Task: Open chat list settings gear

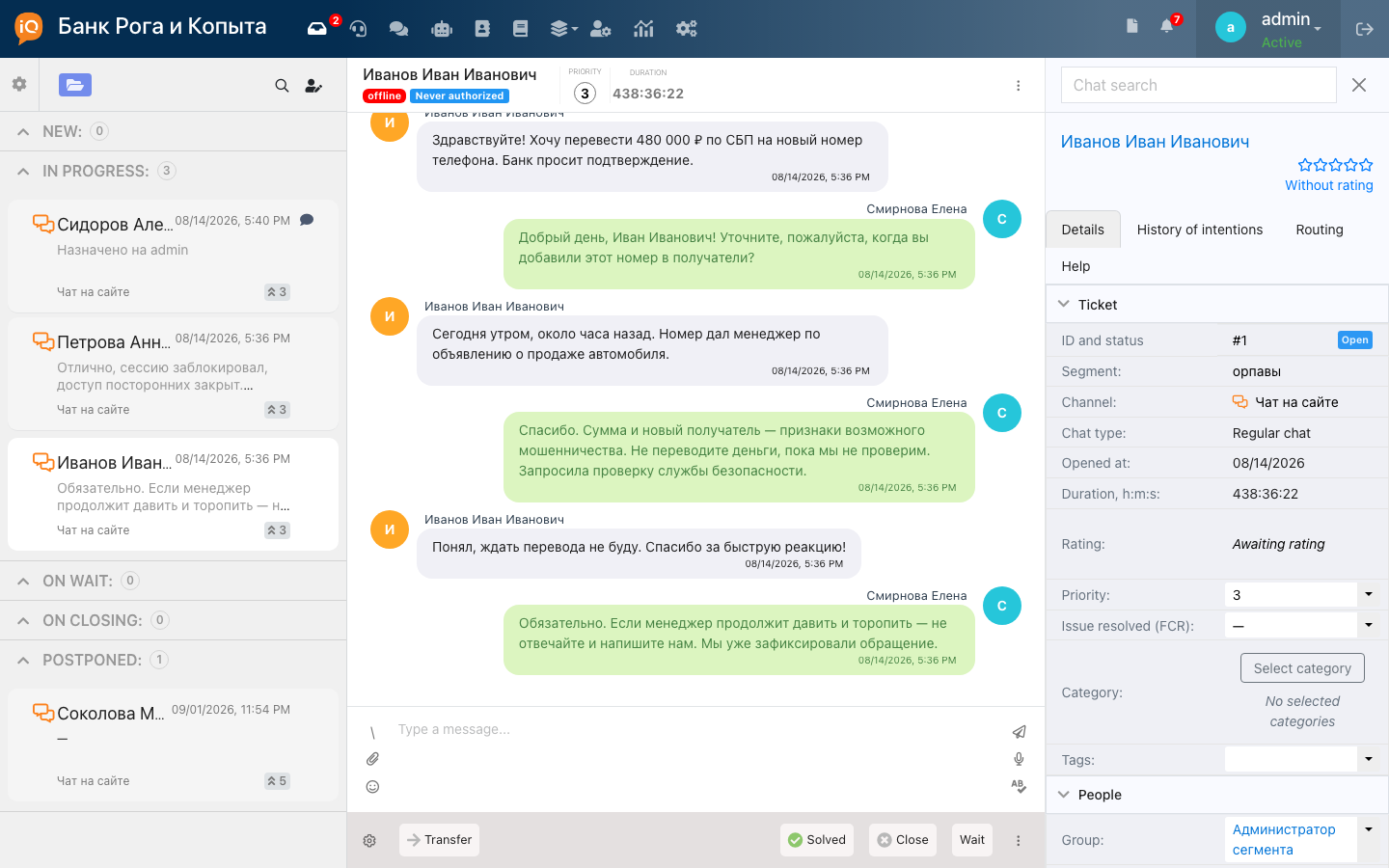Action: pyautogui.click(x=19, y=84)
